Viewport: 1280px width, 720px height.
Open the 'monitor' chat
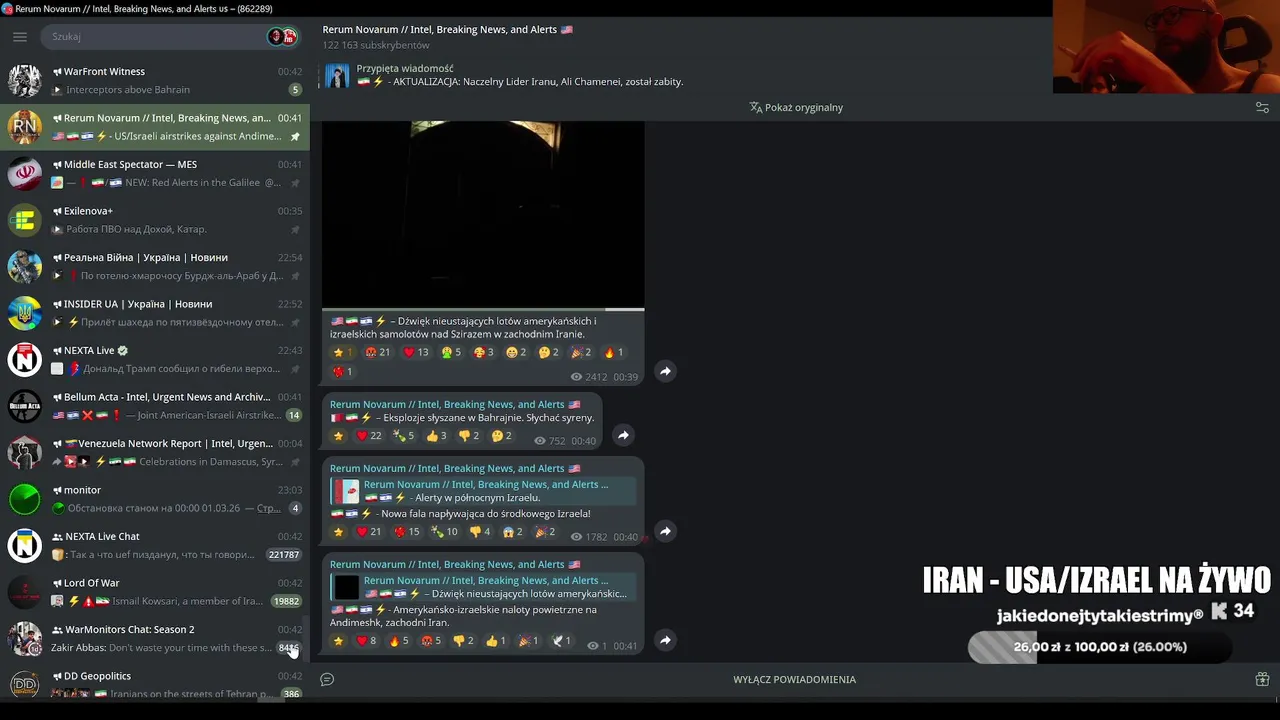pyautogui.click(x=155, y=499)
